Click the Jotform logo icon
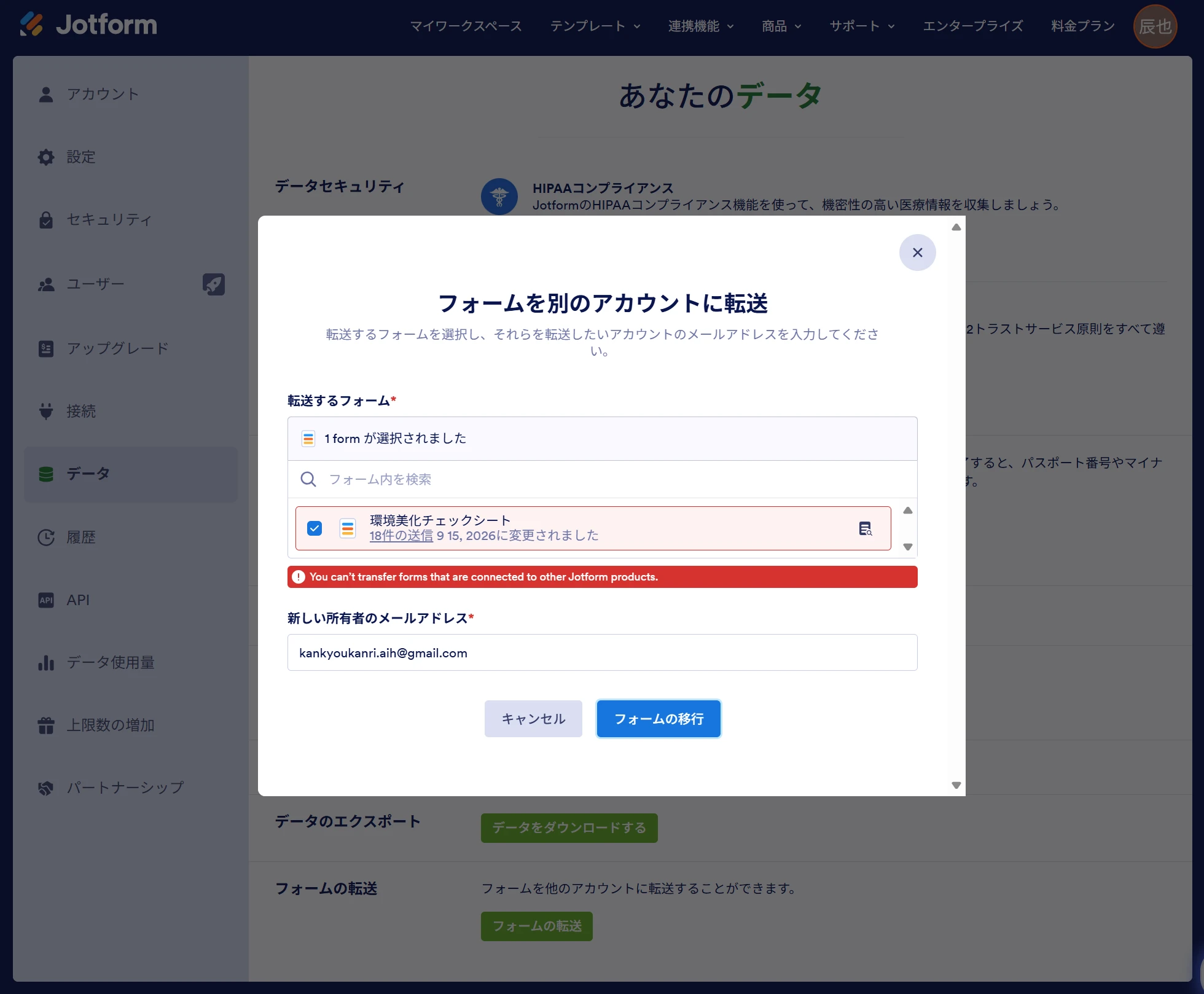 point(31,25)
